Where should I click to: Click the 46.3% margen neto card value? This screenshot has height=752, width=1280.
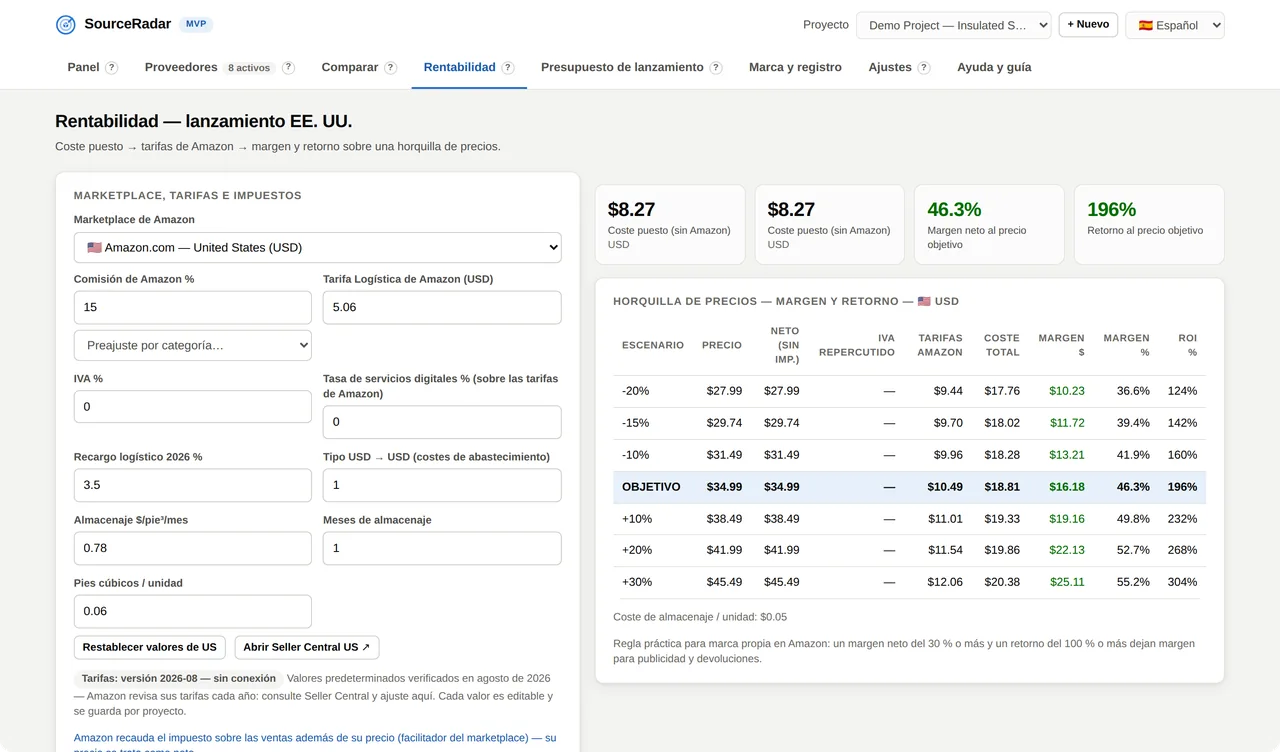954,209
